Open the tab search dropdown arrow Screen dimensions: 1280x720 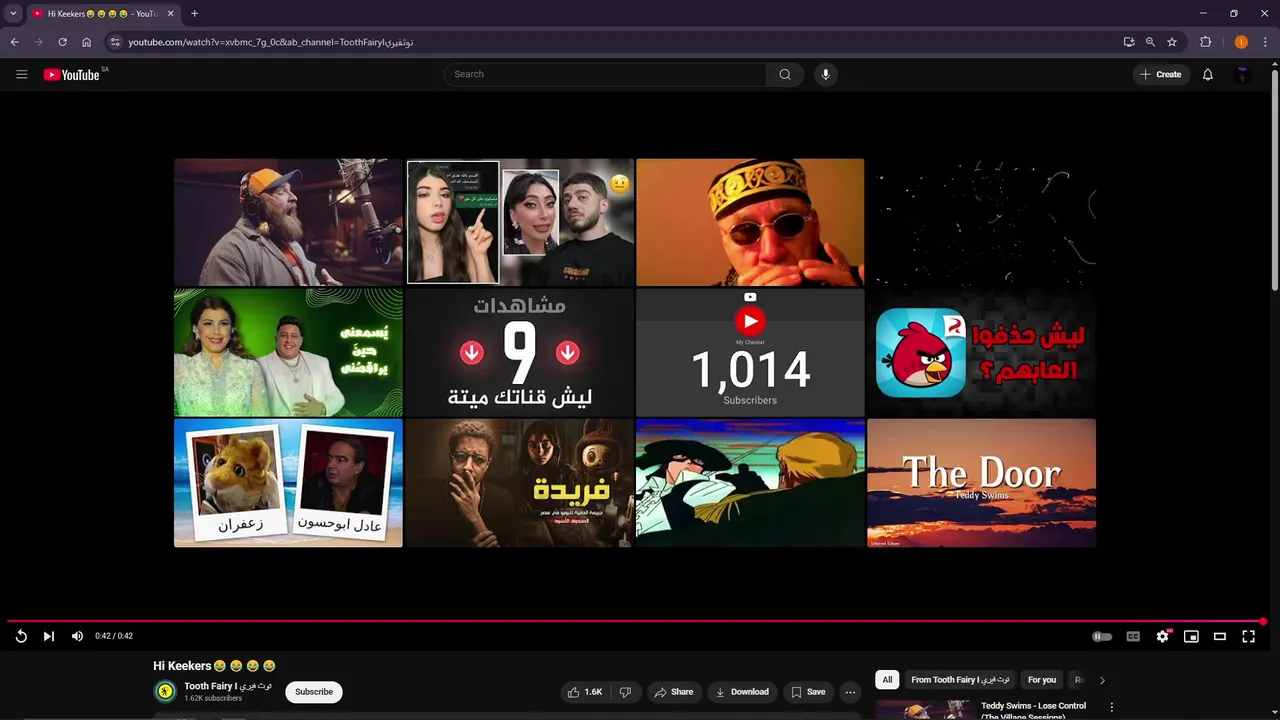tap(13, 14)
